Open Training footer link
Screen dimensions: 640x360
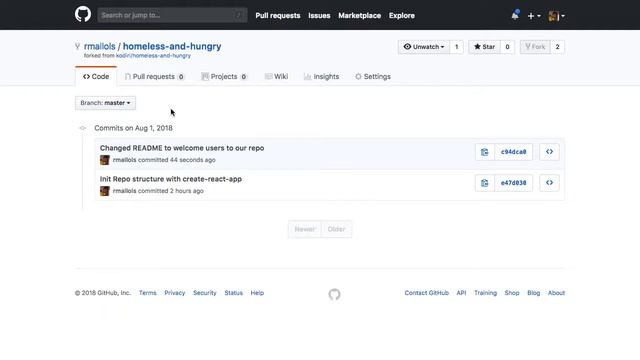click(485, 293)
